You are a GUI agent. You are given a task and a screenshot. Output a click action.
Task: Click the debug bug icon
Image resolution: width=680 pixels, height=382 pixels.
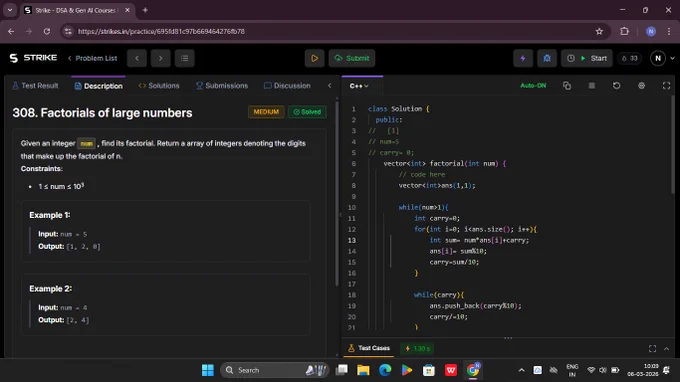(x=547, y=58)
